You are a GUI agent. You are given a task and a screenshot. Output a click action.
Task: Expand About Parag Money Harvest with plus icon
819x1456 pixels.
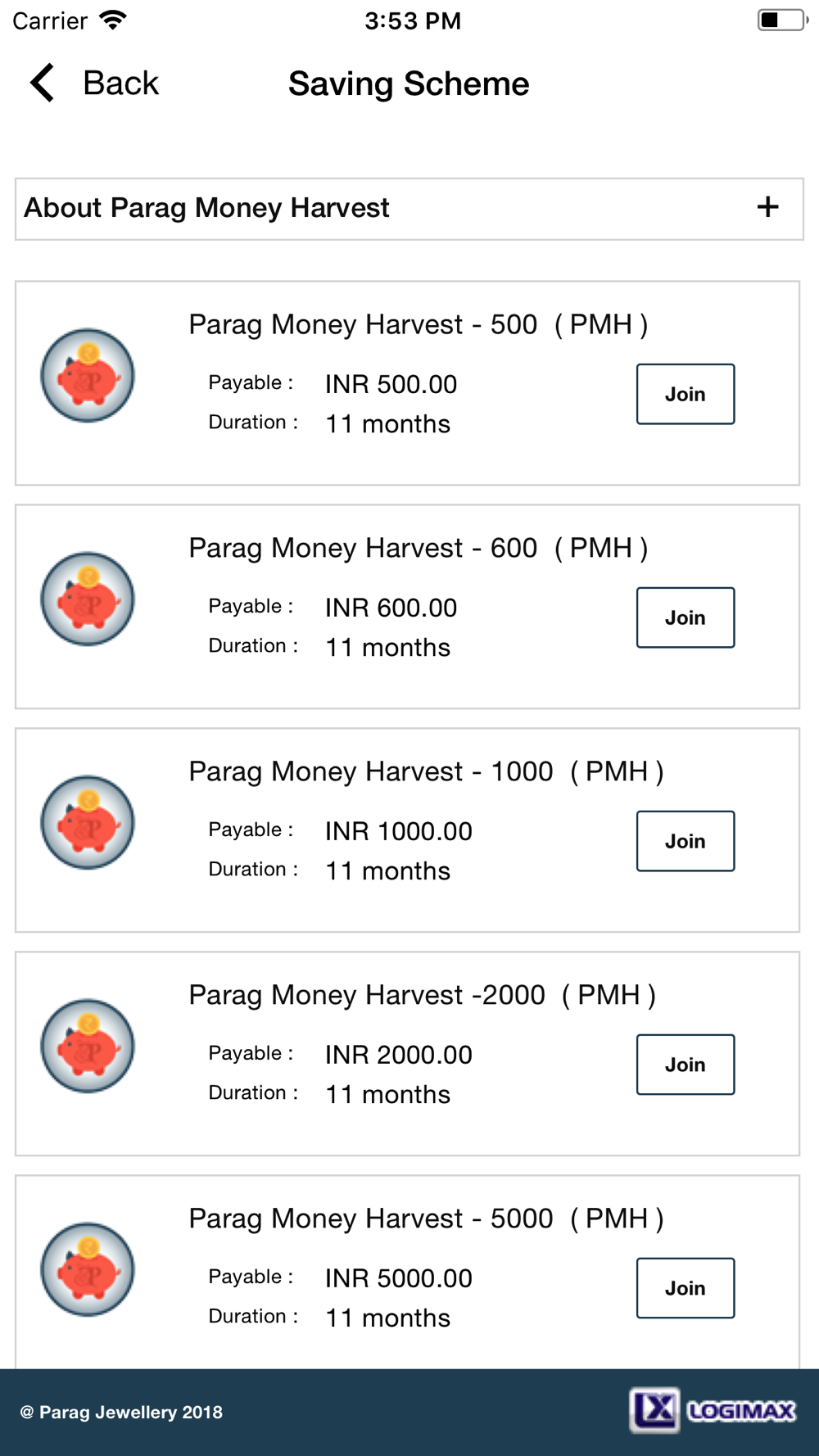pos(767,207)
